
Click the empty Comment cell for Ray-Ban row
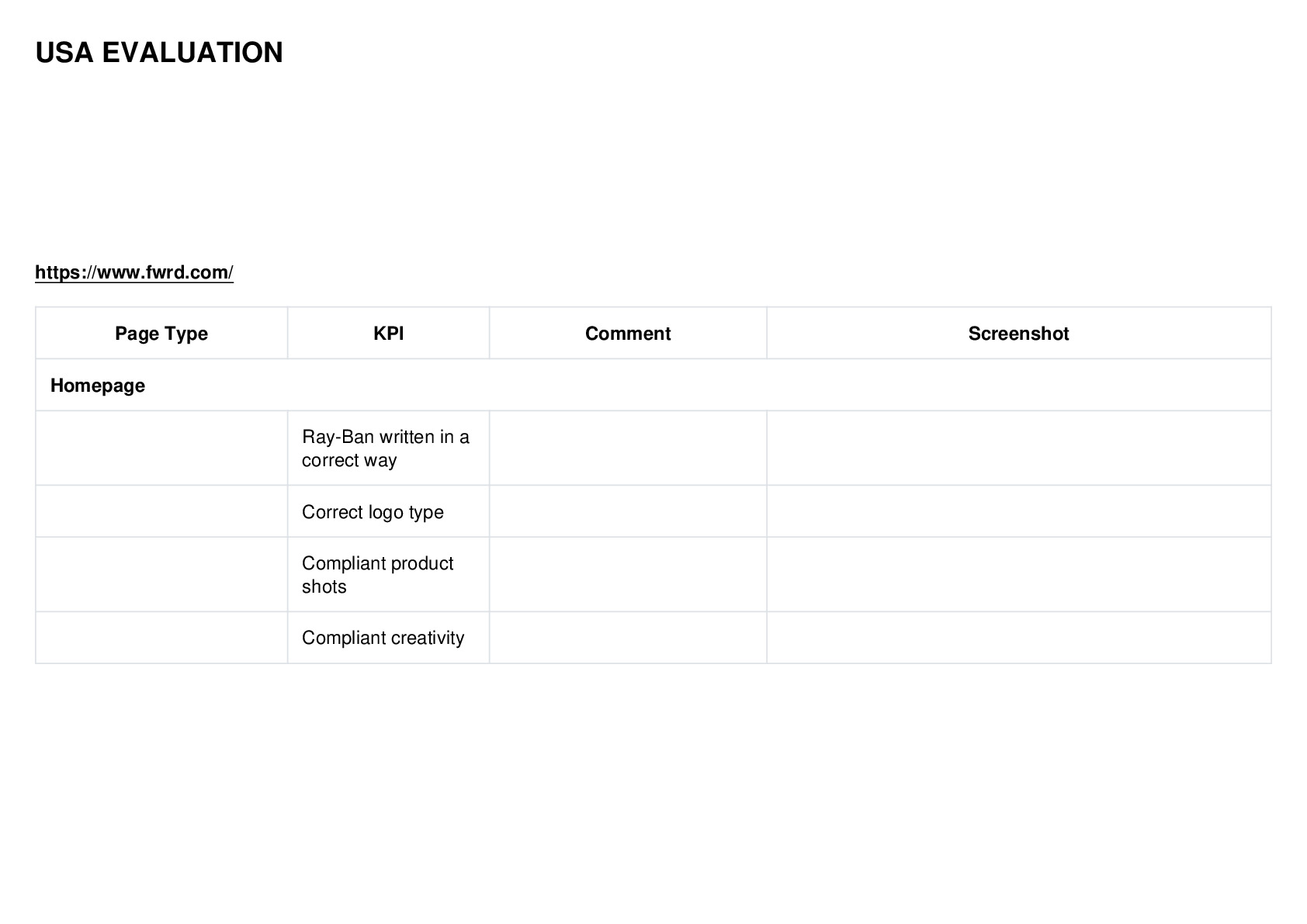point(628,448)
